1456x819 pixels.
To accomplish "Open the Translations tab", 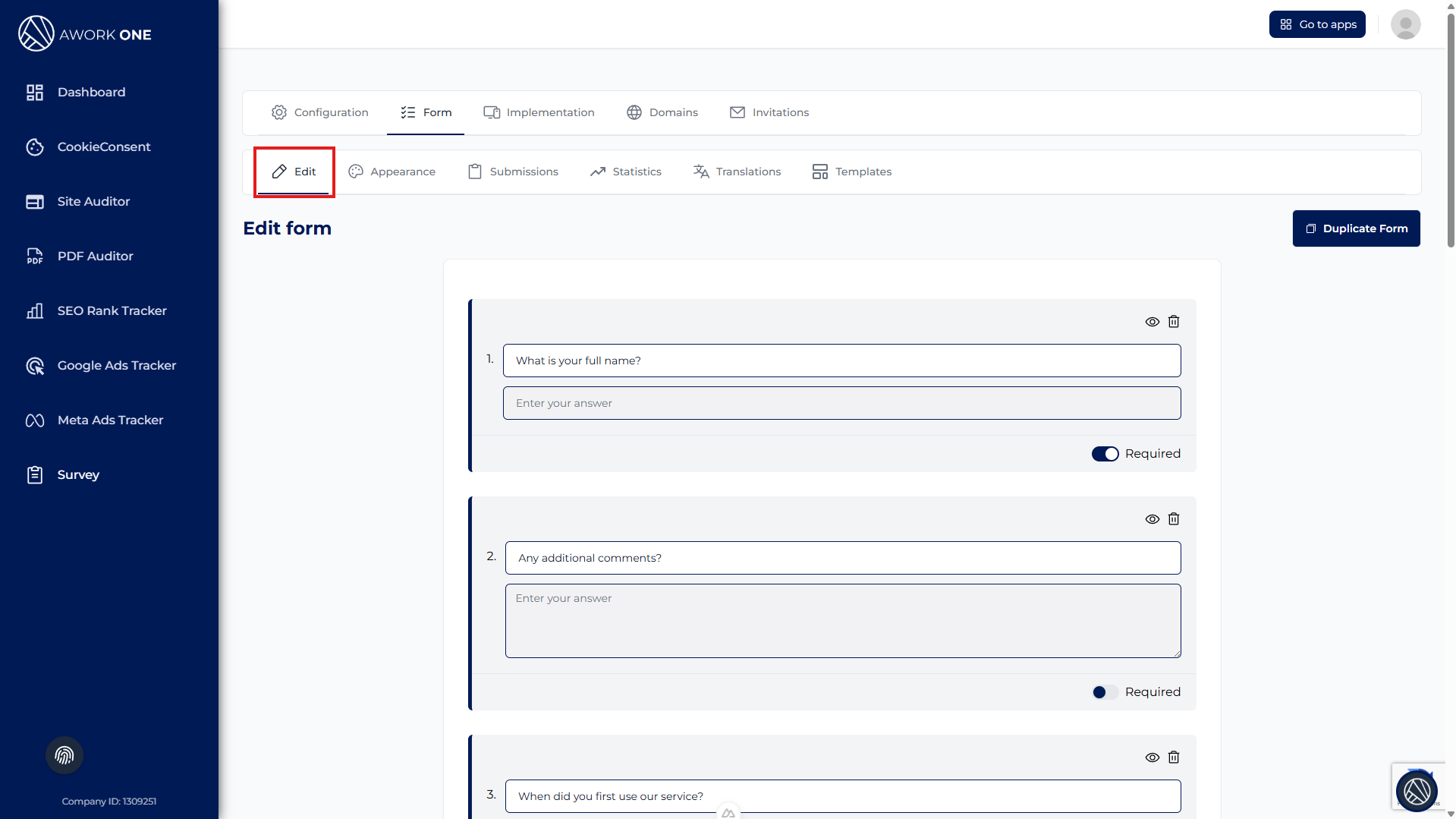I will [737, 172].
